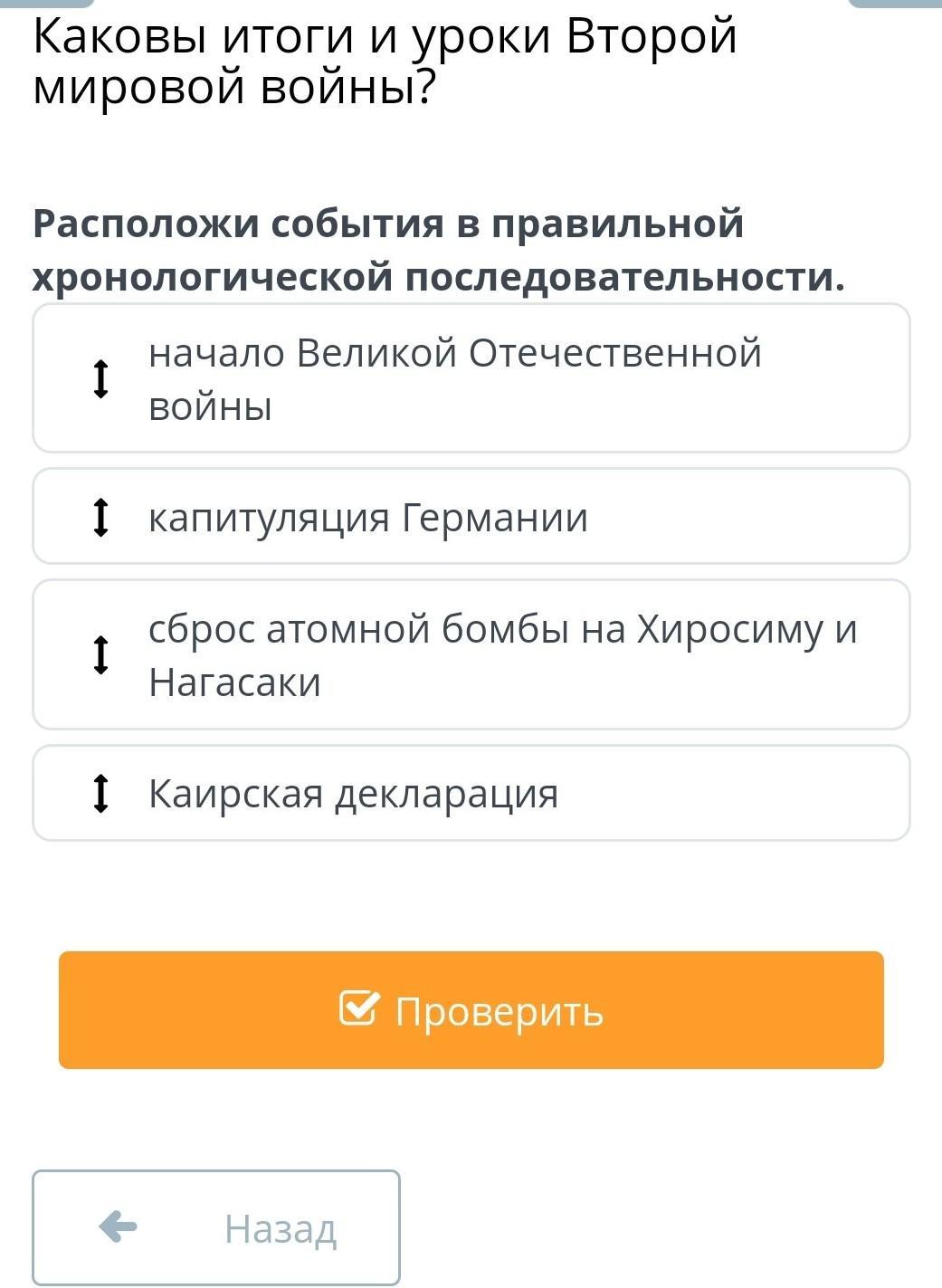Screen dimensions: 942x1288
Task: Click the Назад button text
Action: pyautogui.click(x=281, y=1229)
